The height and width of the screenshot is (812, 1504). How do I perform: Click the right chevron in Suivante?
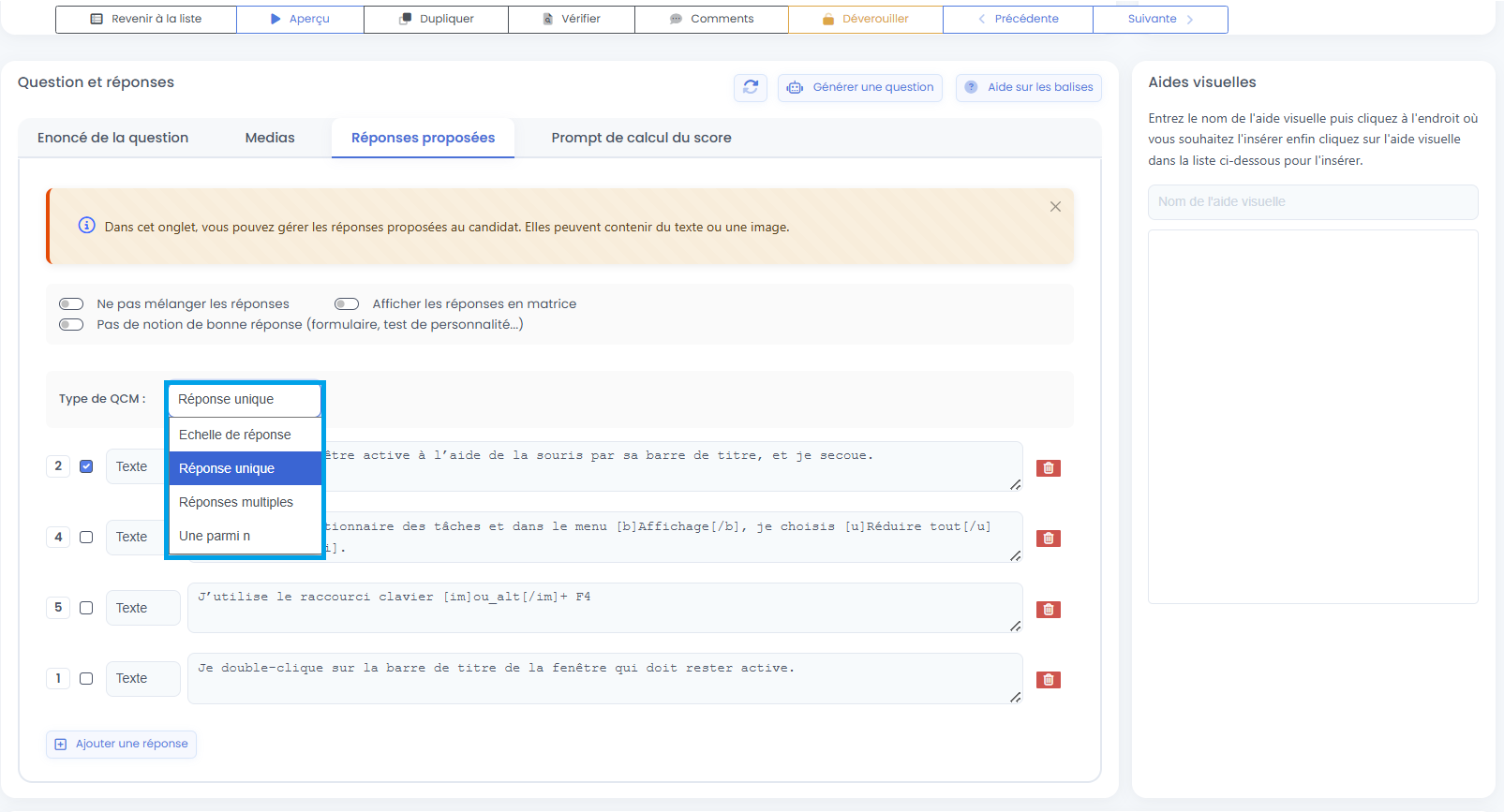(x=1190, y=19)
